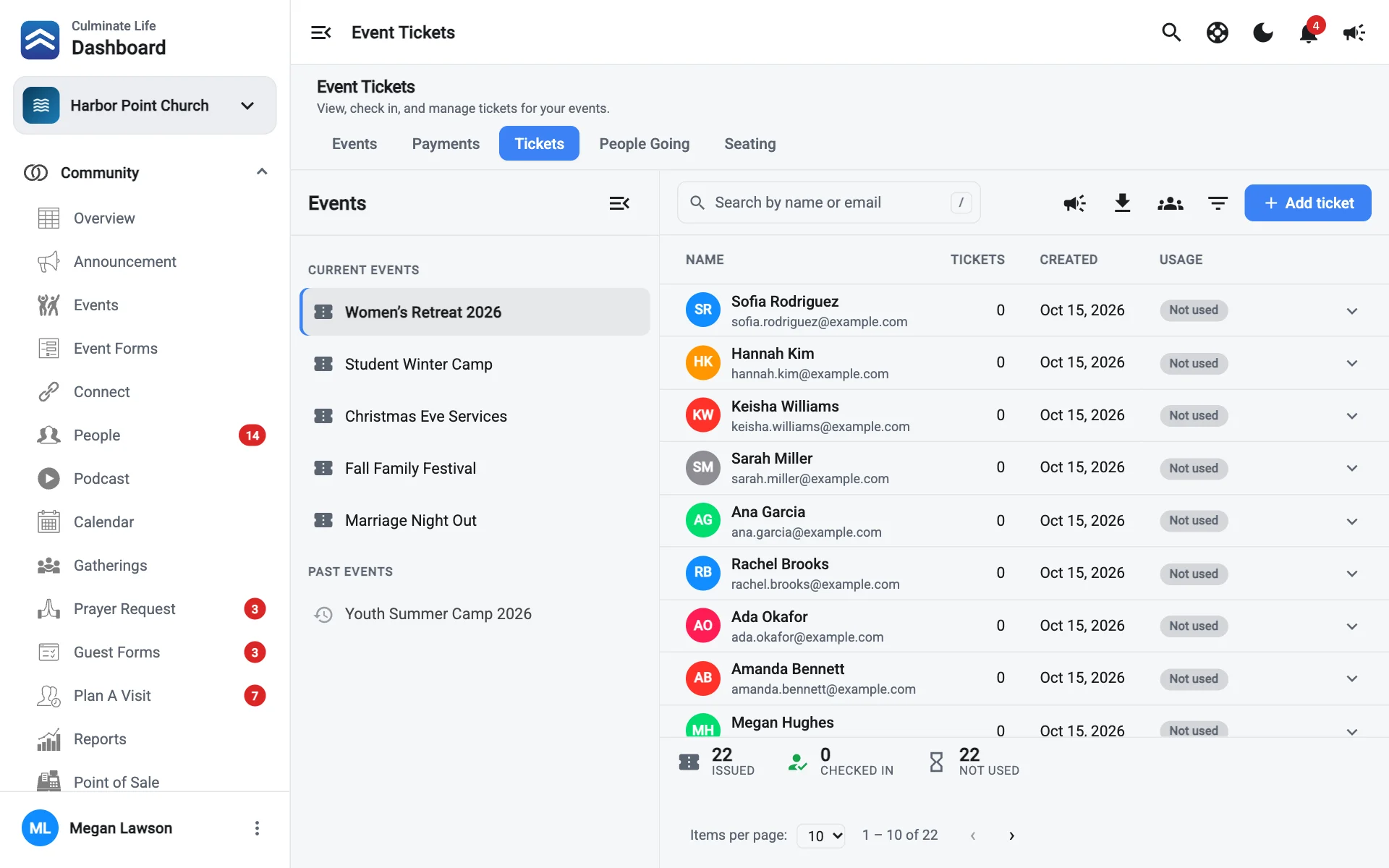Select Youth Summer Camp 2026 past event
1389x868 pixels.
(475, 614)
